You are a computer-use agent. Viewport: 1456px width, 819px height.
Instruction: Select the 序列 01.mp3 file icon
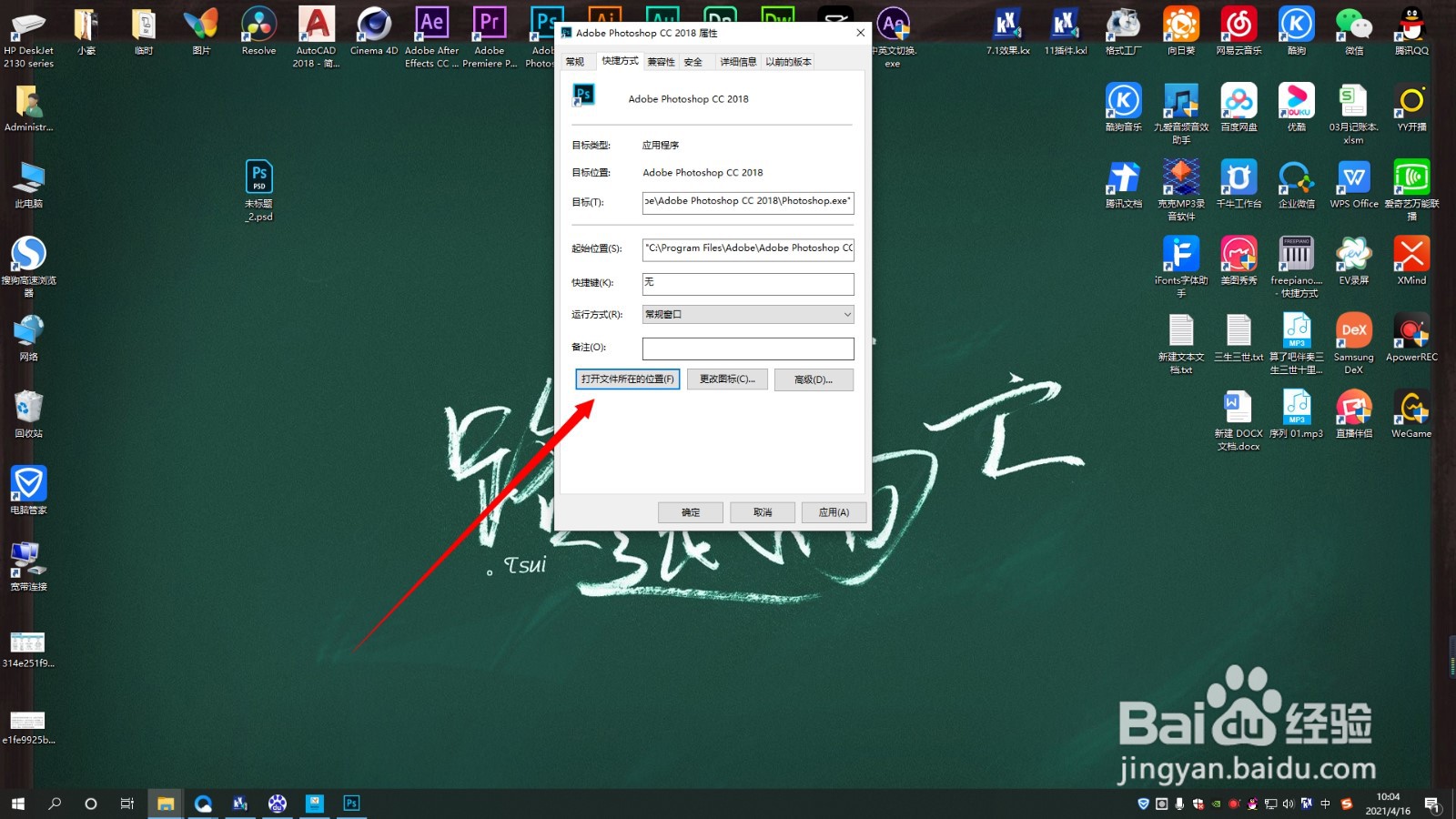(1297, 415)
